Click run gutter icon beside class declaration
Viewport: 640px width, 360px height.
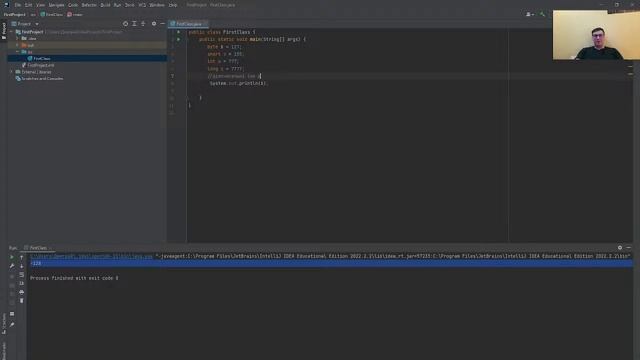click(178, 32)
